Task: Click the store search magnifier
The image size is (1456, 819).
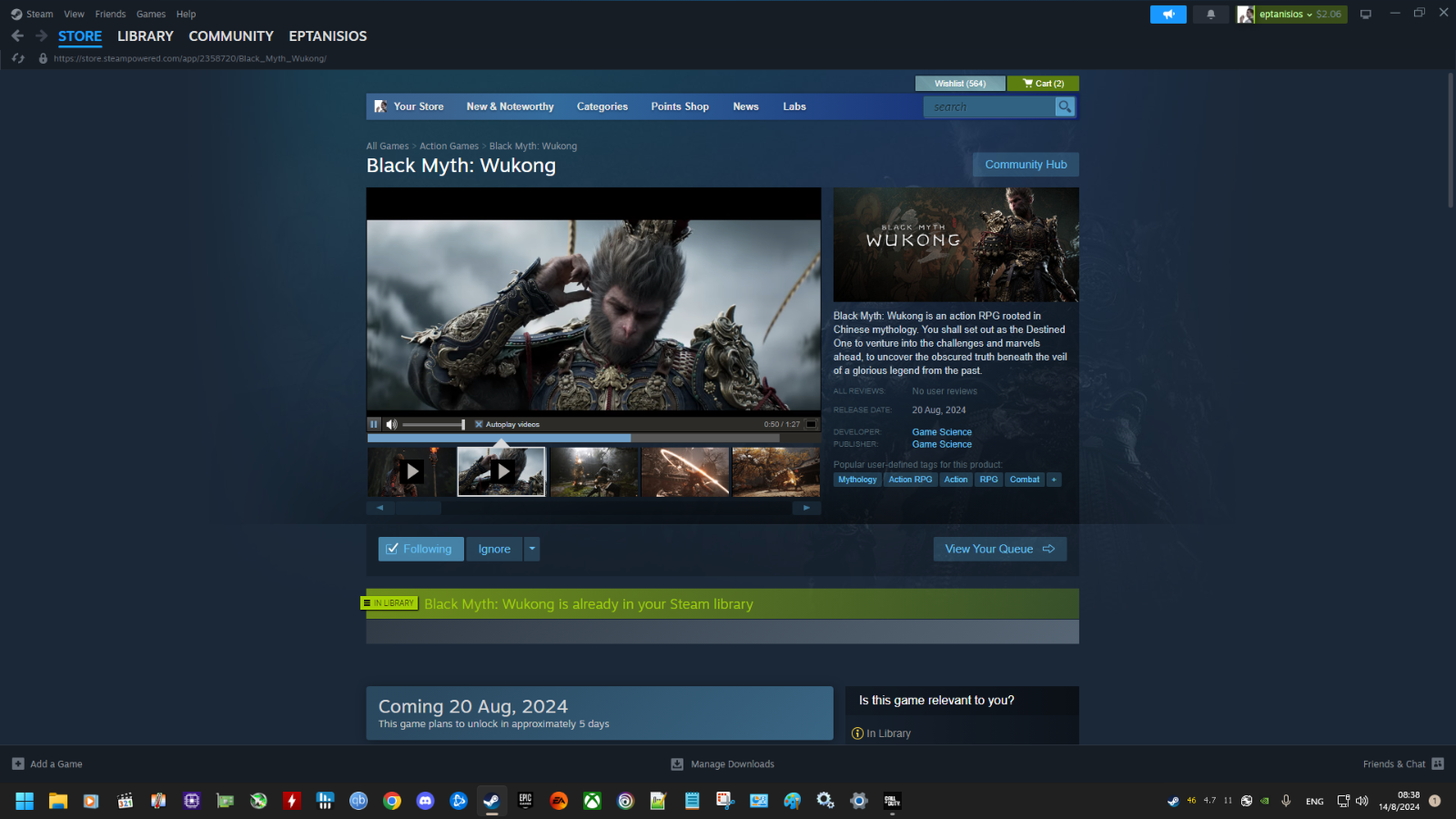Action: click(x=1064, y=106)
